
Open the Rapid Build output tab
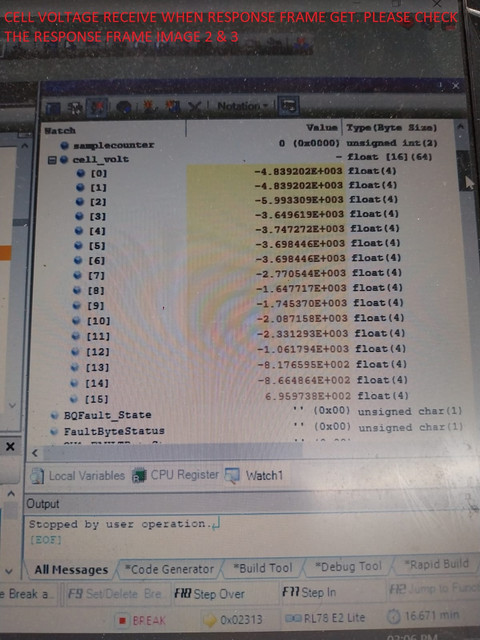click(436, 564)
